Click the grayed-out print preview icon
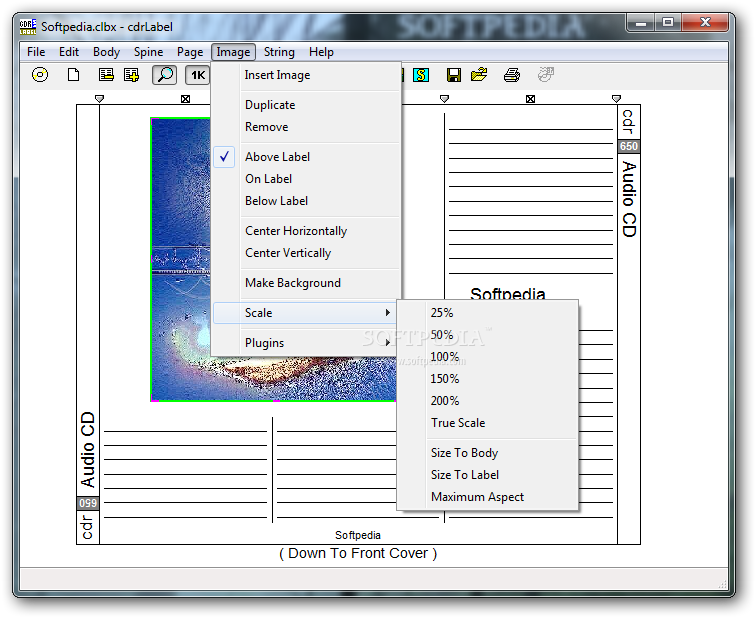 pos(546,74)
